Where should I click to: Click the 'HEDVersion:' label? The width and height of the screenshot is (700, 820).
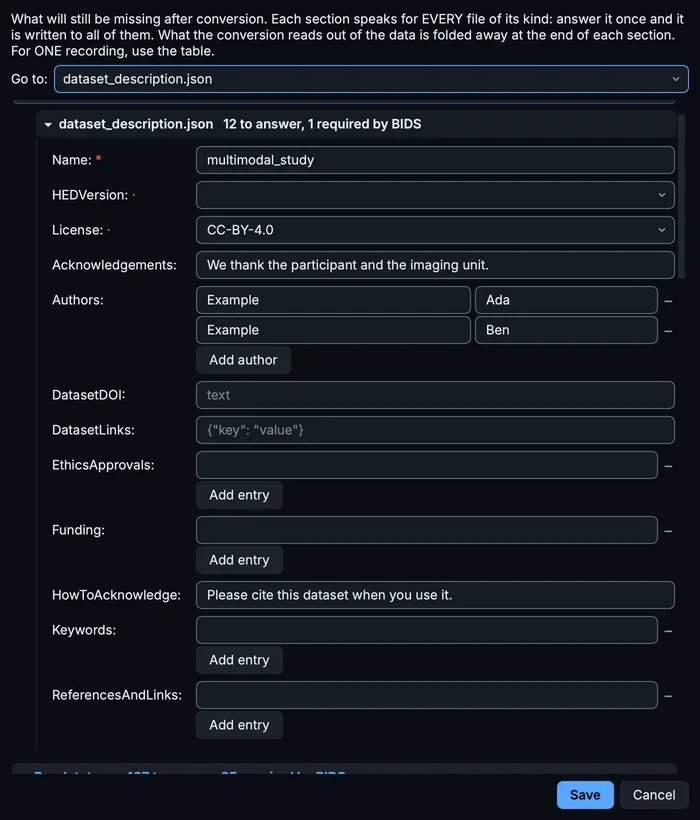(x=90, y=195)
